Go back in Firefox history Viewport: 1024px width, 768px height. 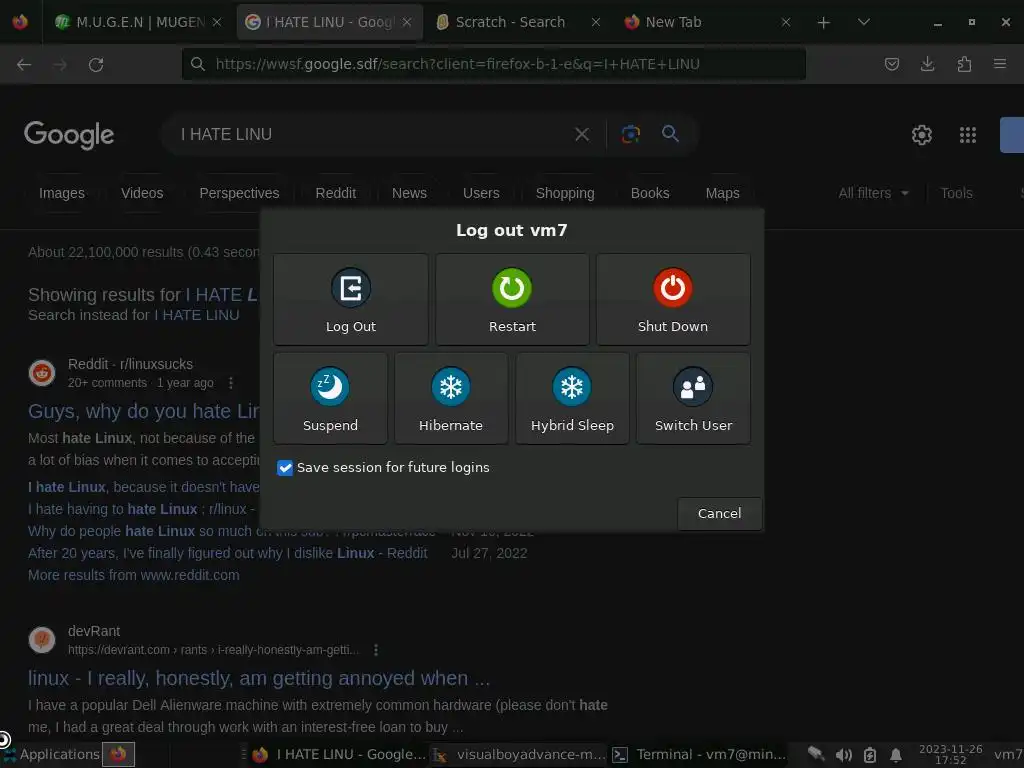(24, 64)
